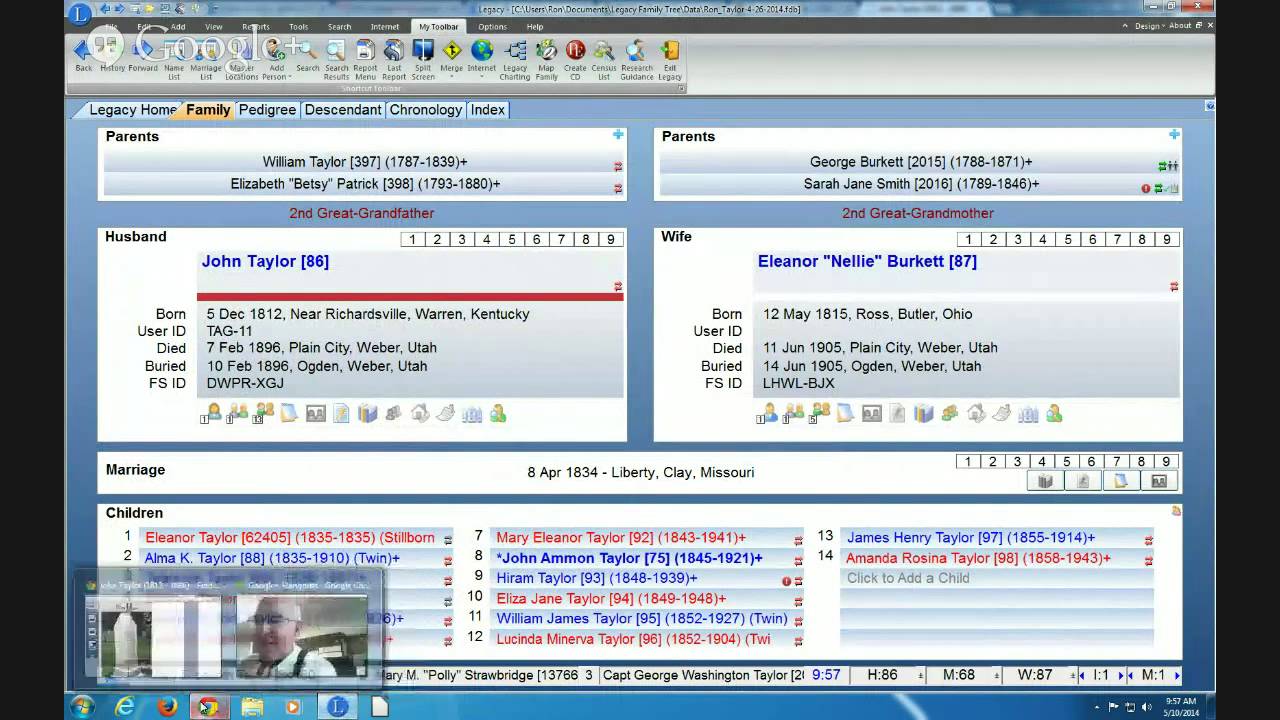Open John Taylor's sources books icon
The width and height of the screenshot is (1280, 720).
(368, 413)
